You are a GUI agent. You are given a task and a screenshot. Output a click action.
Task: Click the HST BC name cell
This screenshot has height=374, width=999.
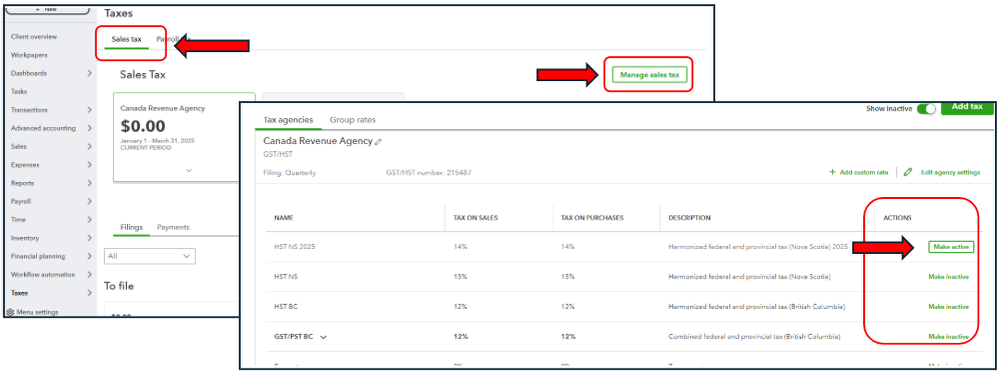285,307
